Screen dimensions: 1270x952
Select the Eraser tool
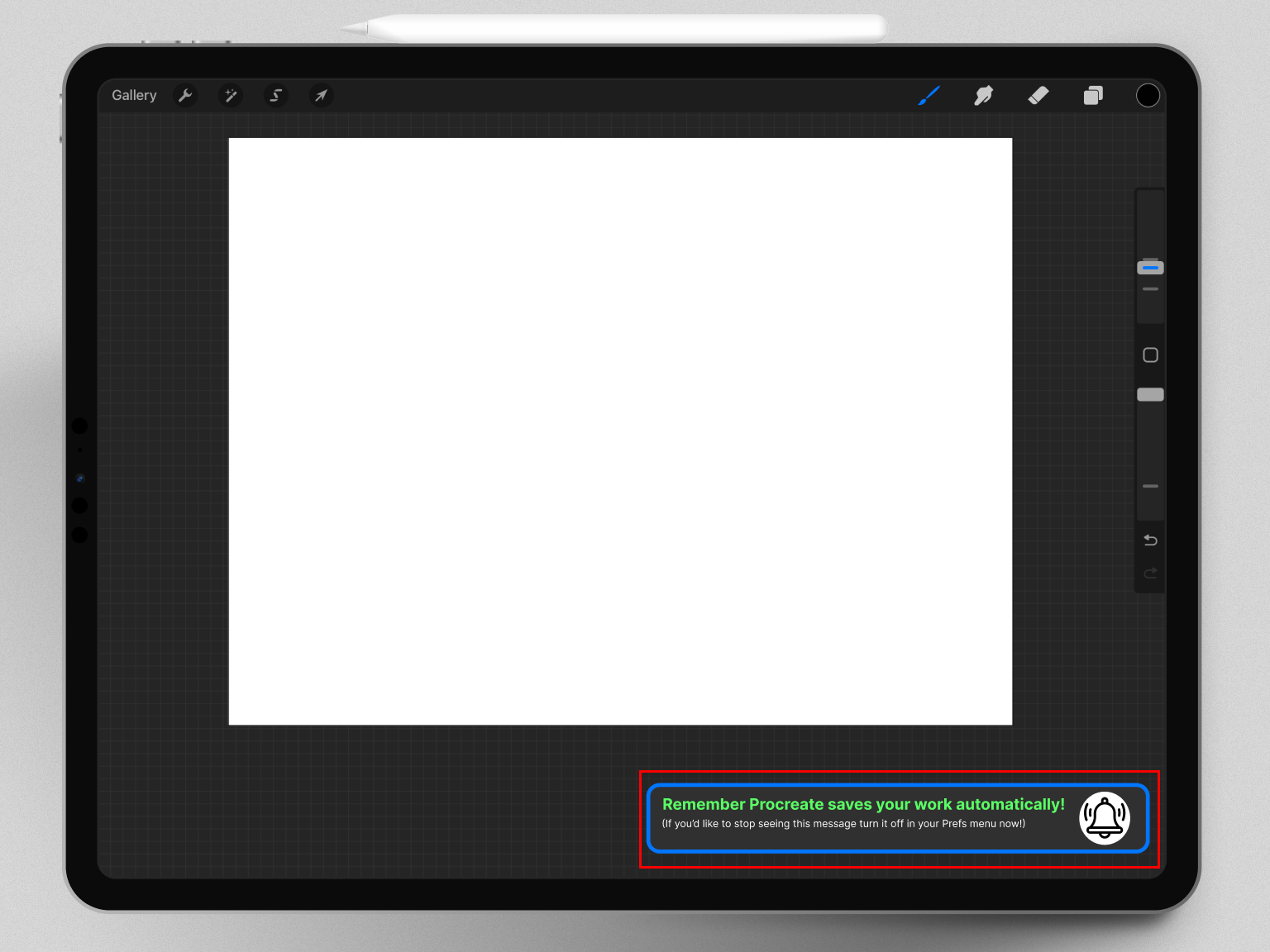[1038, 96]
